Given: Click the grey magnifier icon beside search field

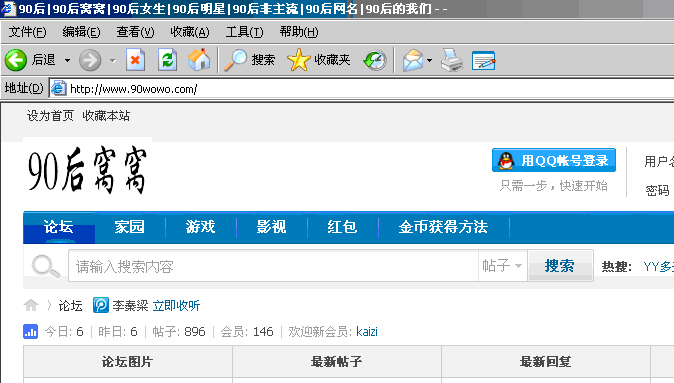Looking at the screenshot, I should (46, 267).
